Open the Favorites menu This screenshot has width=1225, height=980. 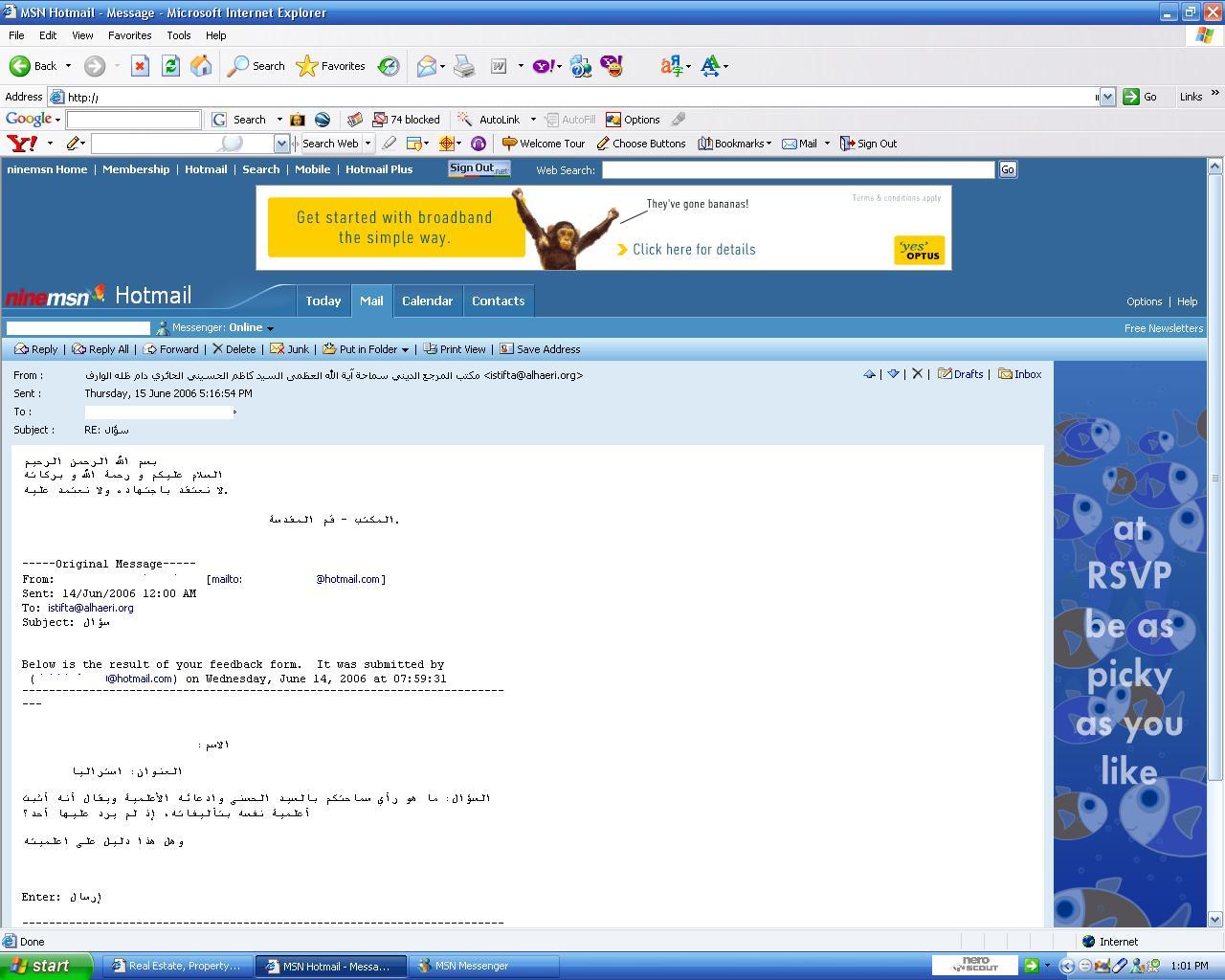(129, 35)
